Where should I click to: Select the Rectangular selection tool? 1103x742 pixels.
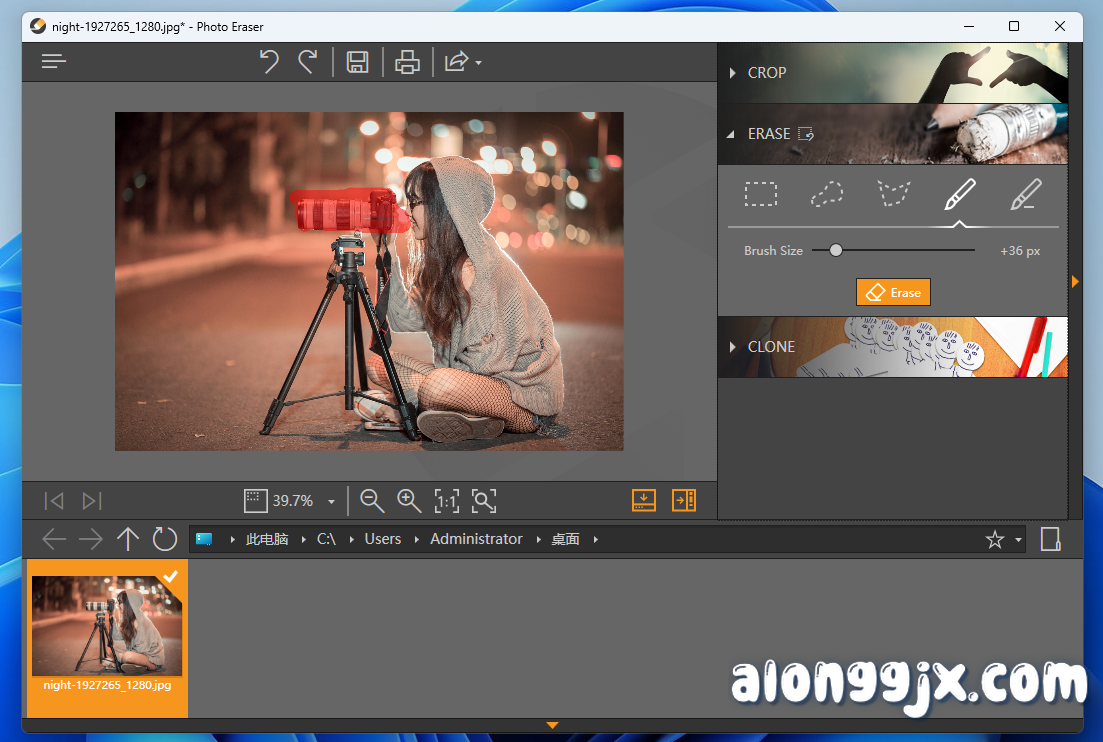[x=761, y=194]
